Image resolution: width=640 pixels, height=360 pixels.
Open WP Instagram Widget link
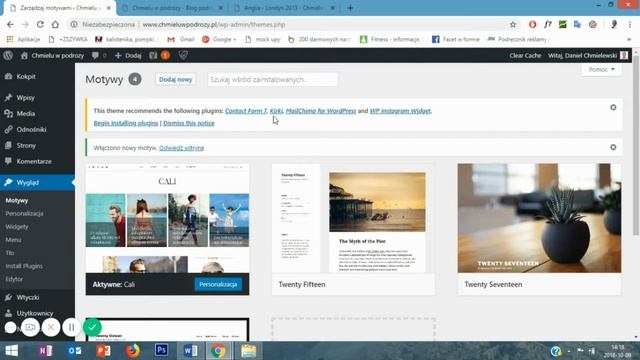click(x=400, y=111)
